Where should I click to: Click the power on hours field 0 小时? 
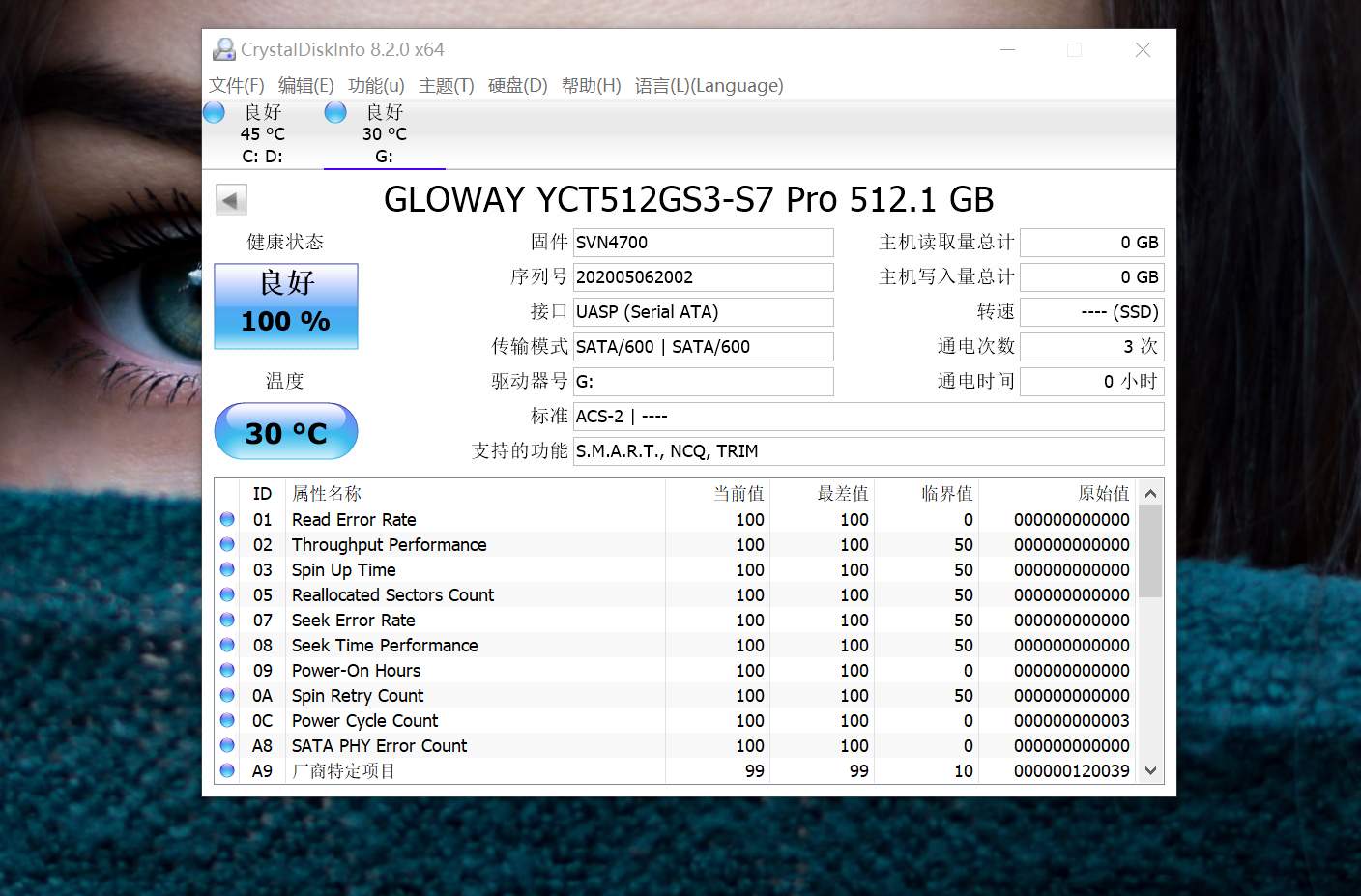click(x=1092, y=382)
